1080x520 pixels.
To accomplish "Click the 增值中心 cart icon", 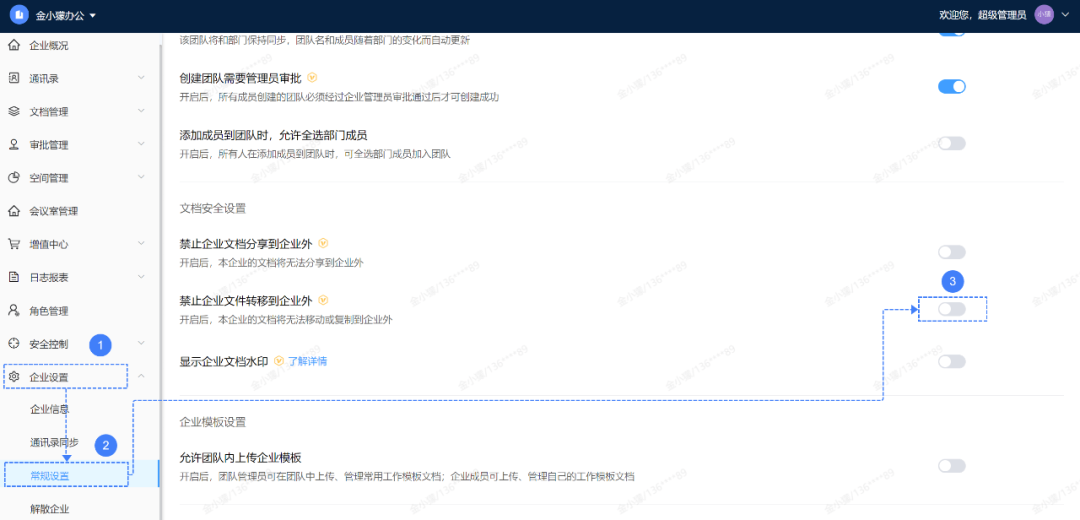I will coord(14,244).
